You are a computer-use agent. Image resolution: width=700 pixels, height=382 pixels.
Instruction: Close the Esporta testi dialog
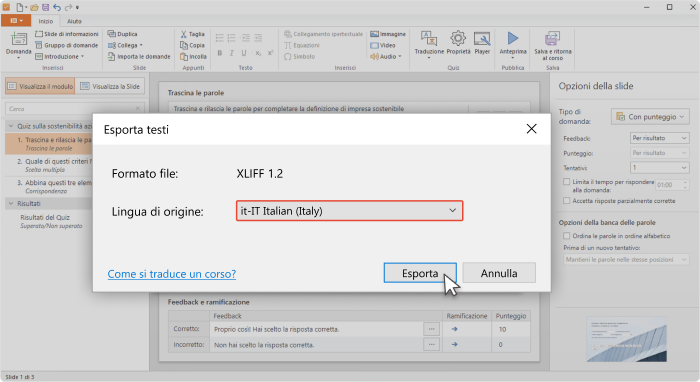[531, 129]
